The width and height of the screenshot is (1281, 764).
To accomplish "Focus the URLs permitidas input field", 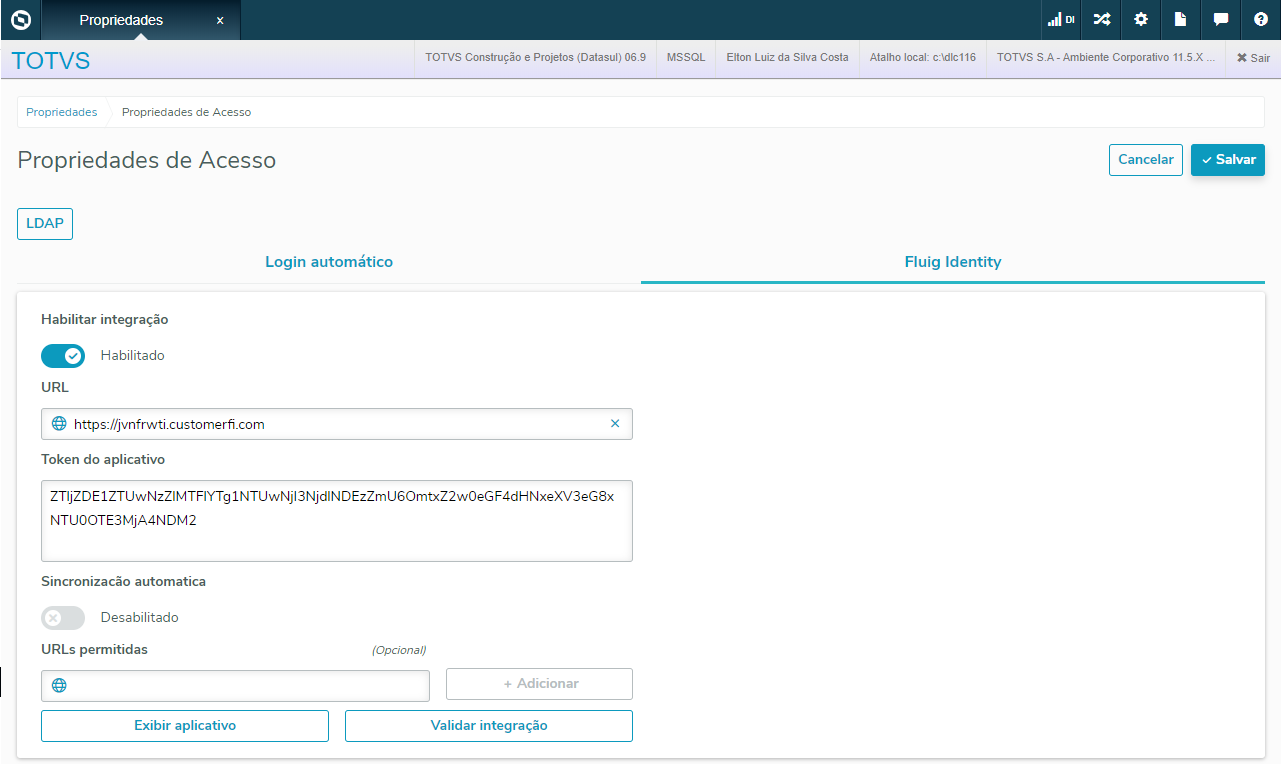I will point(235,686).
